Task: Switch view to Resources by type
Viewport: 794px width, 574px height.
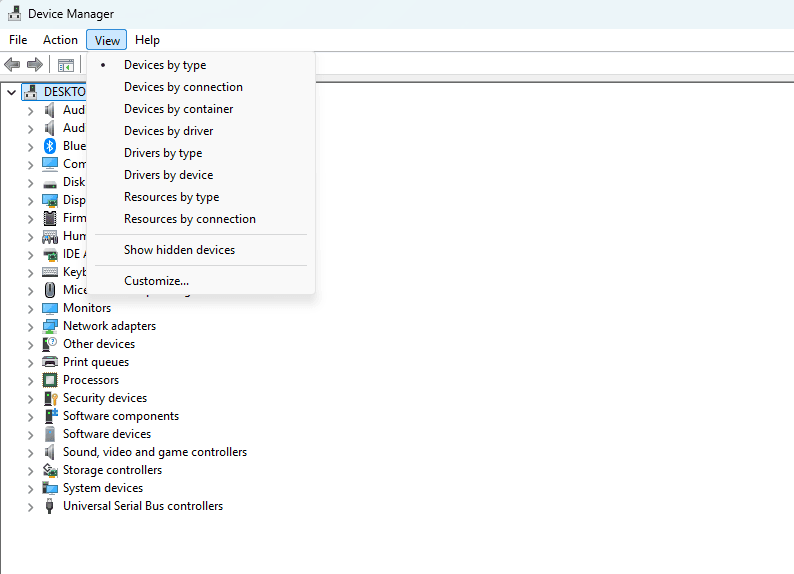Action: coord(201,197)
